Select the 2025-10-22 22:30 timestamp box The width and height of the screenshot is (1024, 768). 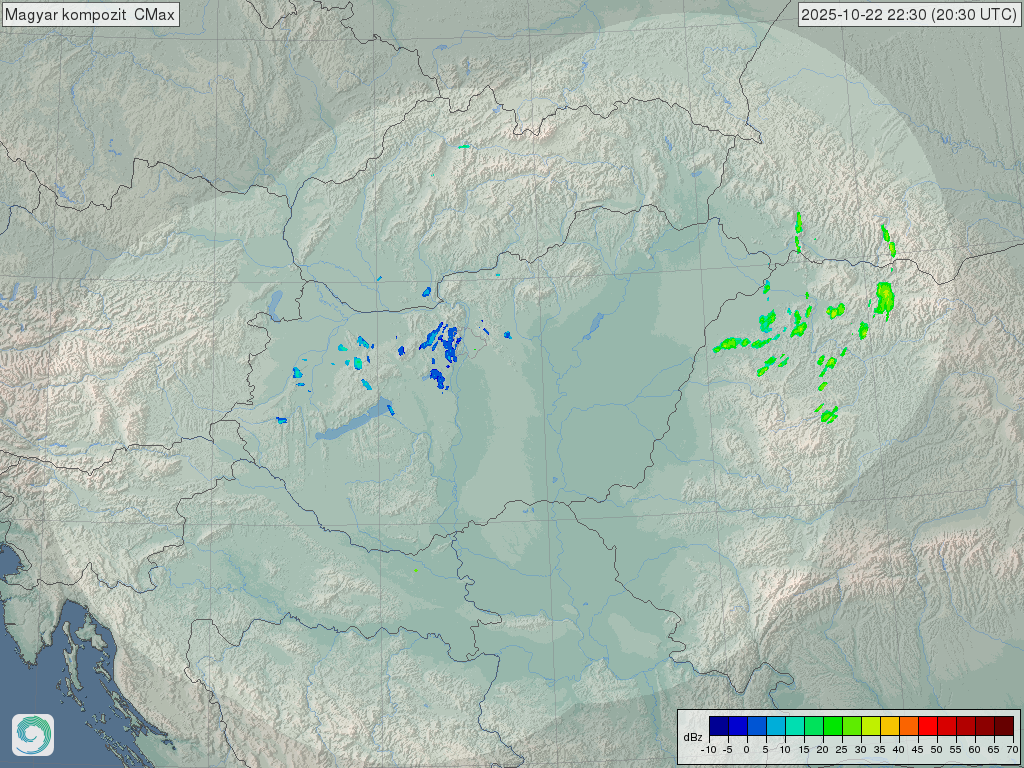[909, 15]
